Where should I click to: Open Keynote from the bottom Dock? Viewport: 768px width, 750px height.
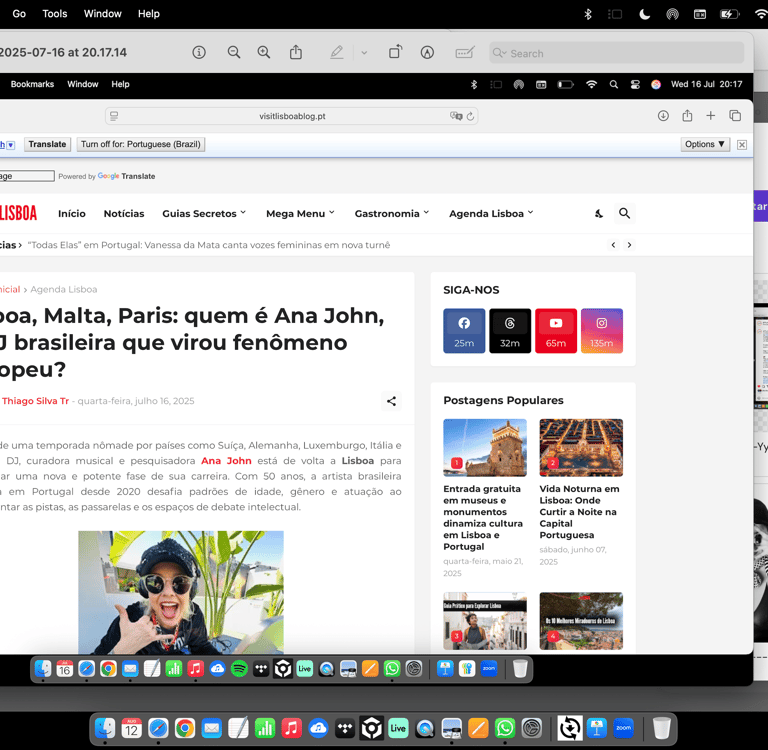597,728
